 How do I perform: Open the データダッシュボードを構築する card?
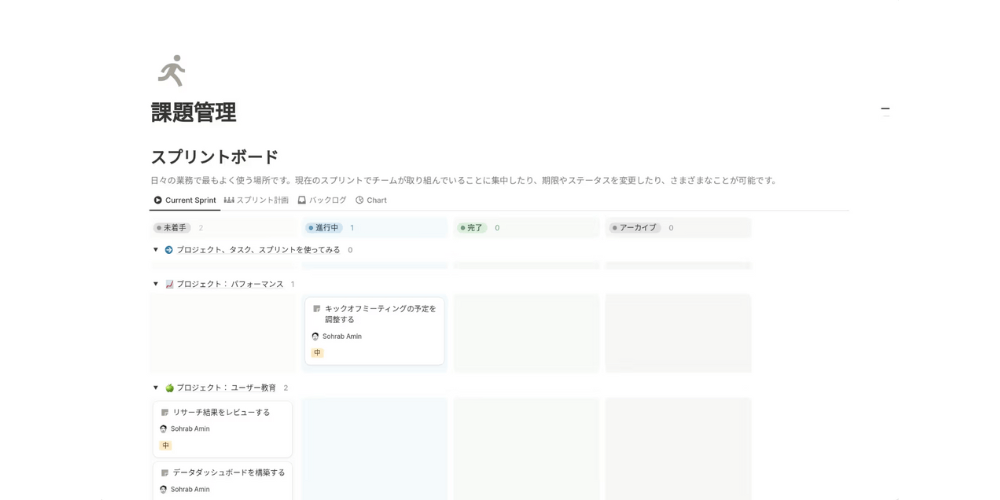223,482
